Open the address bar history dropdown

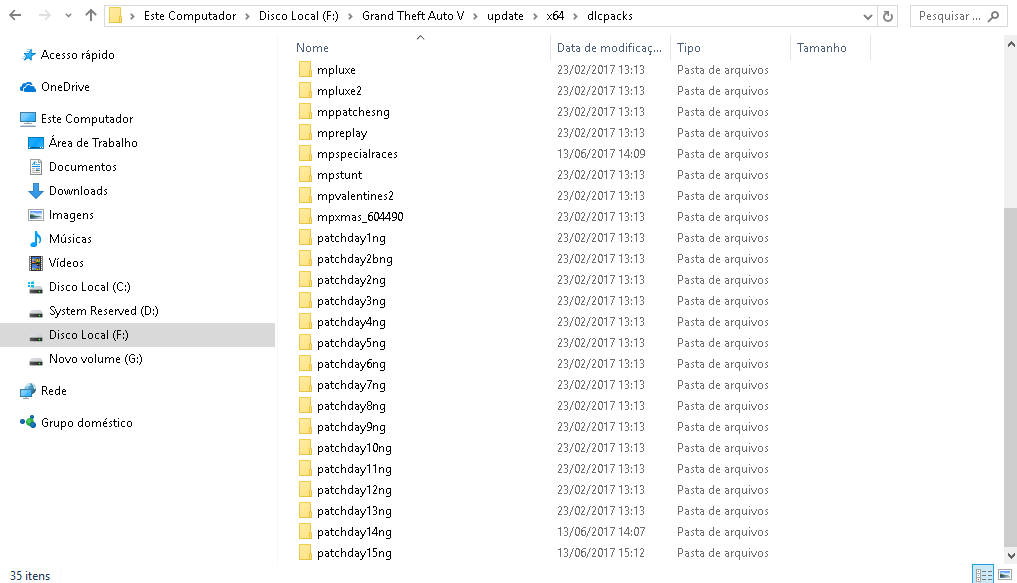point(867,17)
